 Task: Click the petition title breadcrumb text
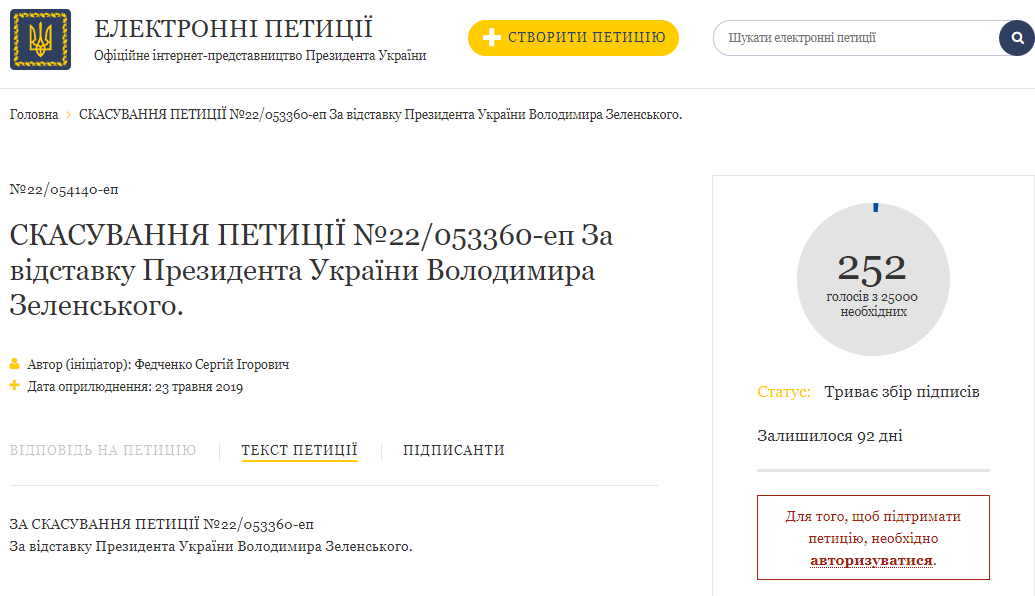[380, 115]
